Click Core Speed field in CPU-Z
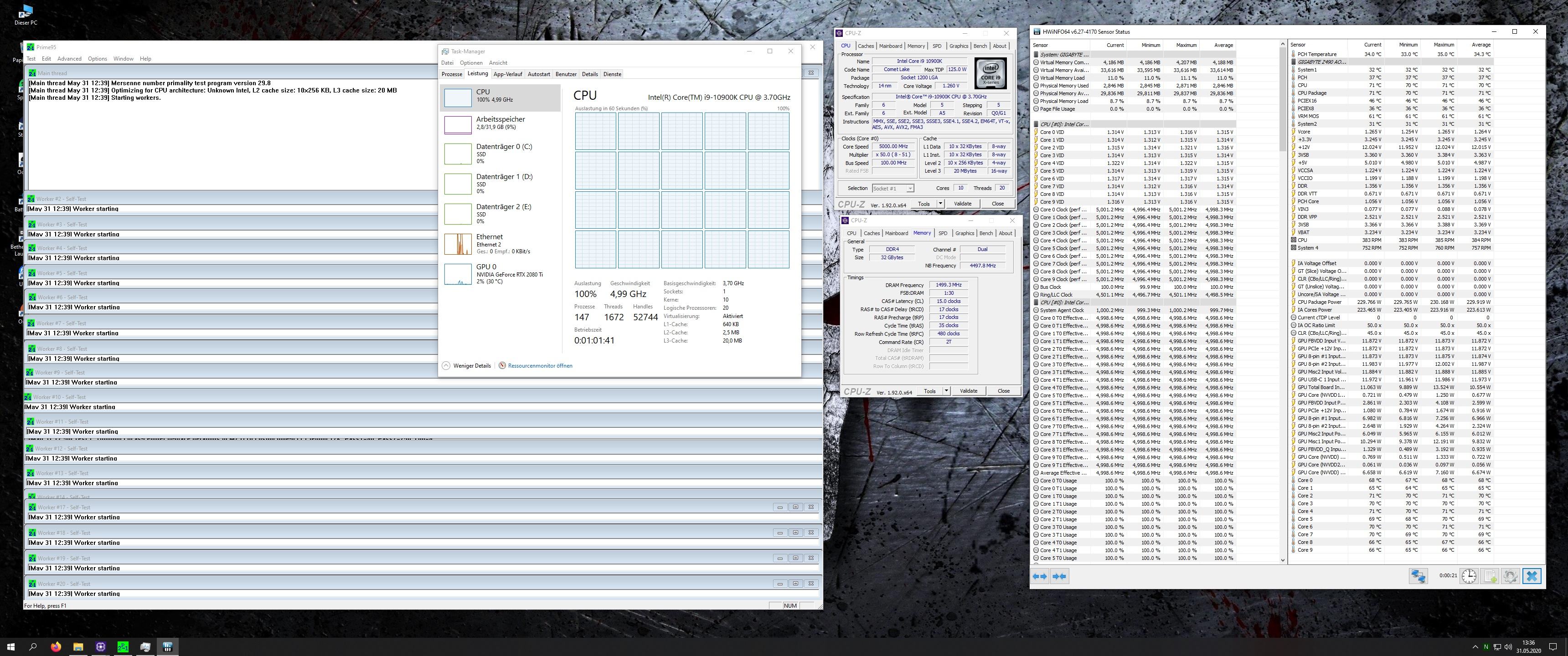1568x656 pixels. click(893, 147)
